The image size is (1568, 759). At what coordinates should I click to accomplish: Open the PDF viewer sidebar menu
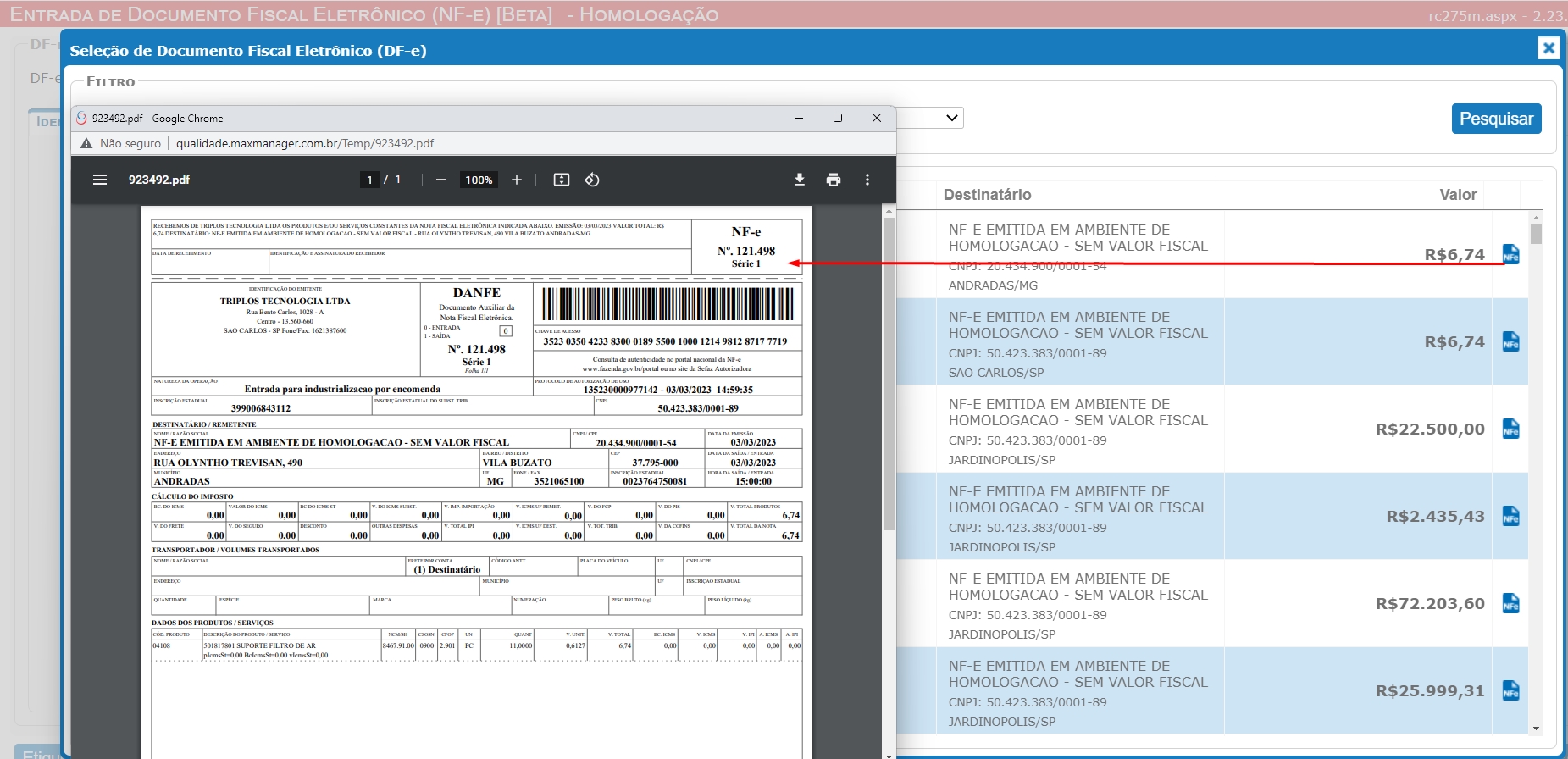coord(100,180)
